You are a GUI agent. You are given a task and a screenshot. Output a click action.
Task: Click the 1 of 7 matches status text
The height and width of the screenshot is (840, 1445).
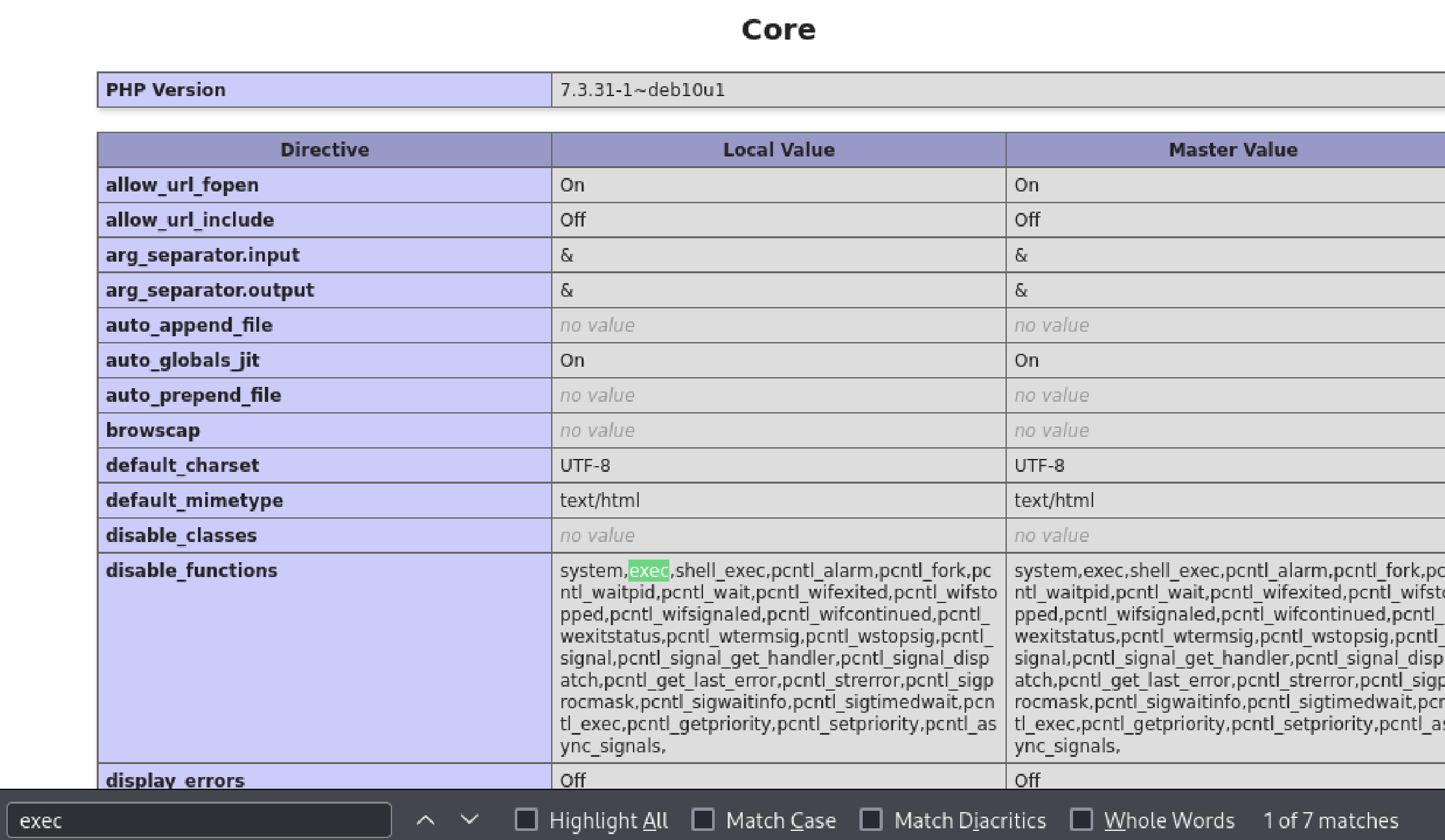pyautogui.click(x=1330, y=821)
